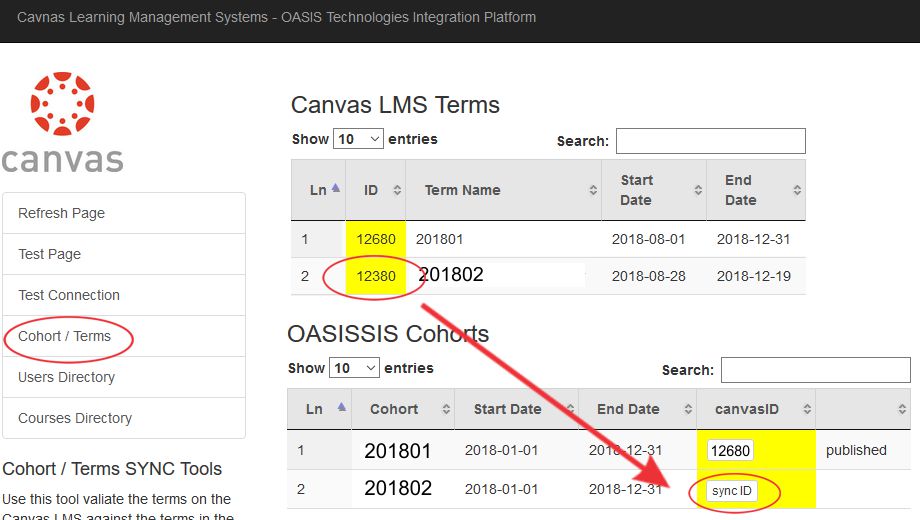This screenshot has width=920, height=520.
Task: Click term name 201802 in Terms table
Action: point(451,274)
